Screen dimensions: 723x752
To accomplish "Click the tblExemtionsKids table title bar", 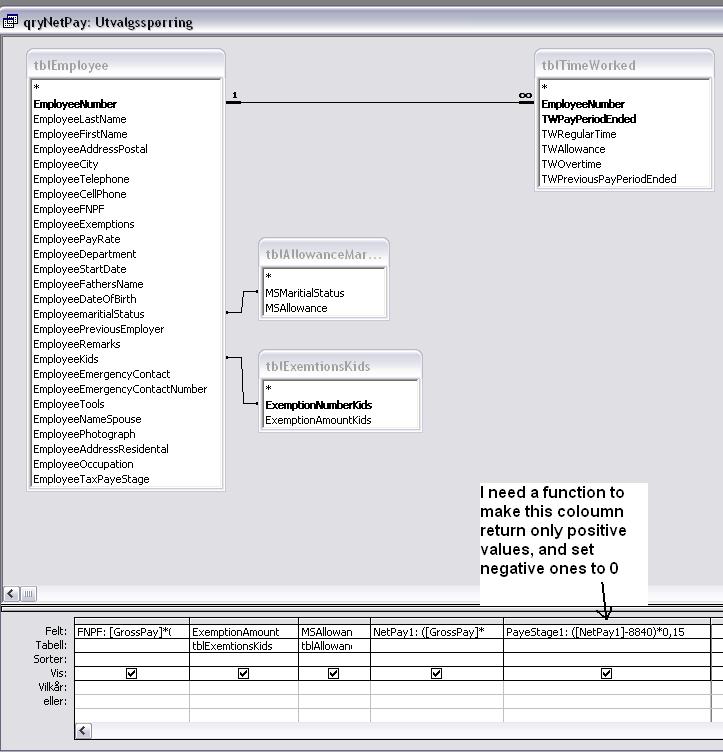I will [340, 366].
